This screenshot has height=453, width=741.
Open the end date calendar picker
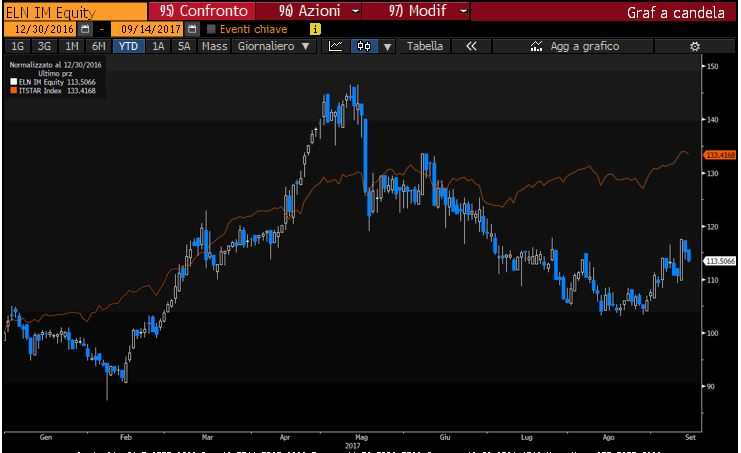point(192,29)
